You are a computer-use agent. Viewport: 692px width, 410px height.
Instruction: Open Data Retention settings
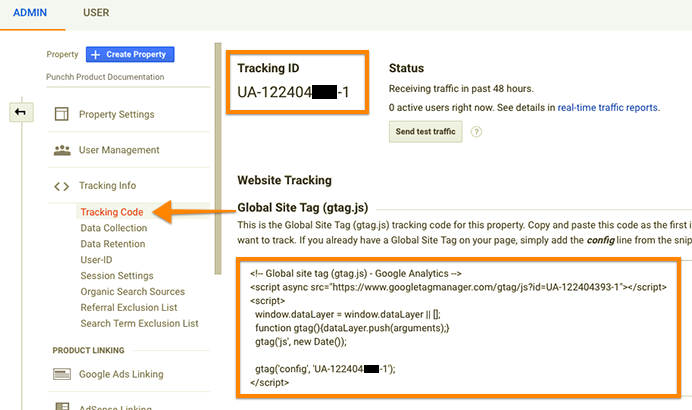[x=113, y=244]
